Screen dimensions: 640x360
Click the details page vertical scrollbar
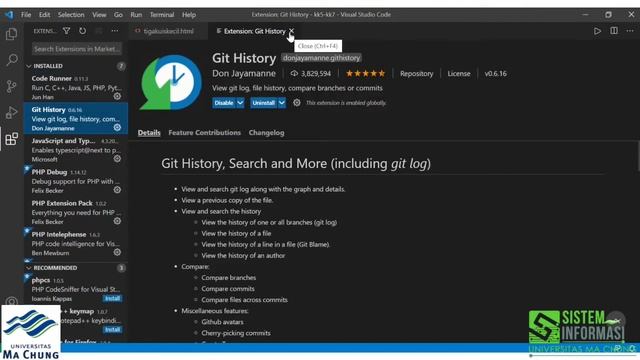(638, 156)
